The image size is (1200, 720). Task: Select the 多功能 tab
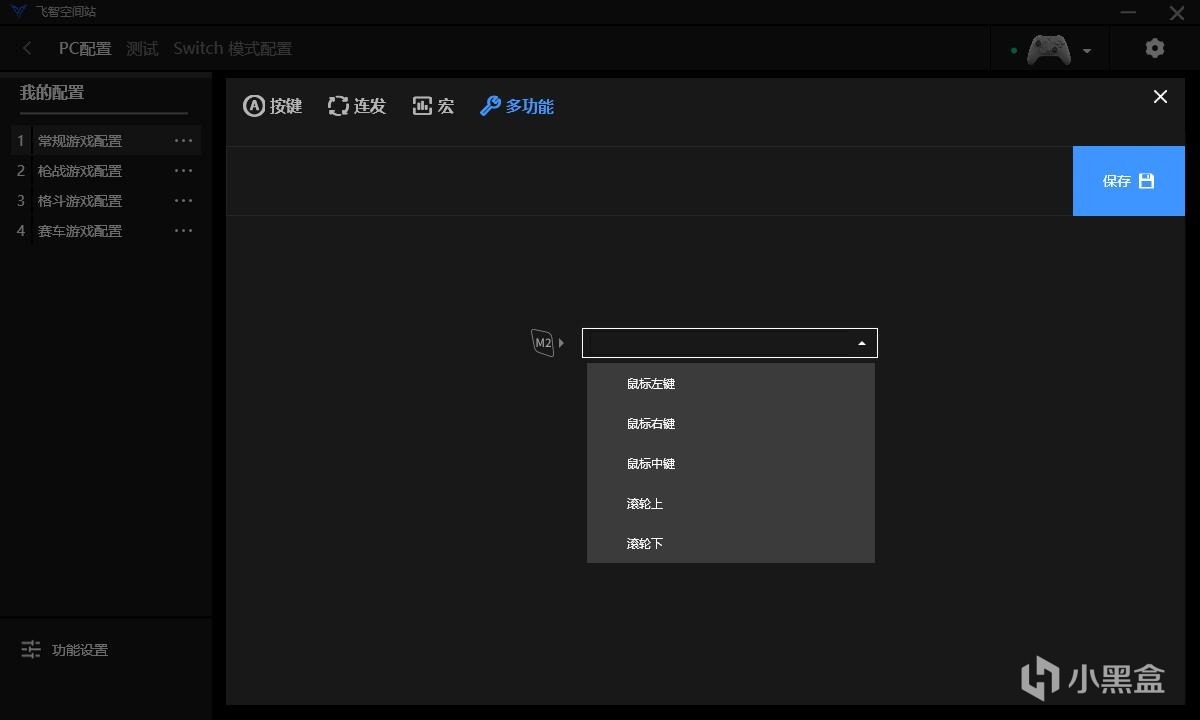517,106
